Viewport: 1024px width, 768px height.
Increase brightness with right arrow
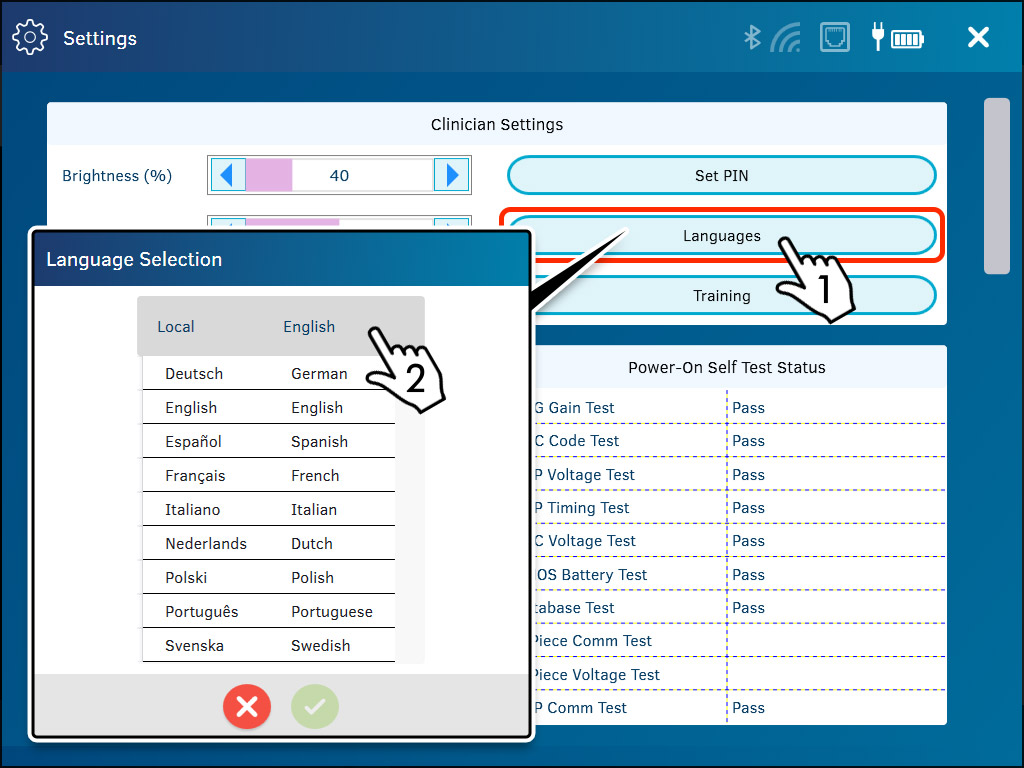coord(452,175)
